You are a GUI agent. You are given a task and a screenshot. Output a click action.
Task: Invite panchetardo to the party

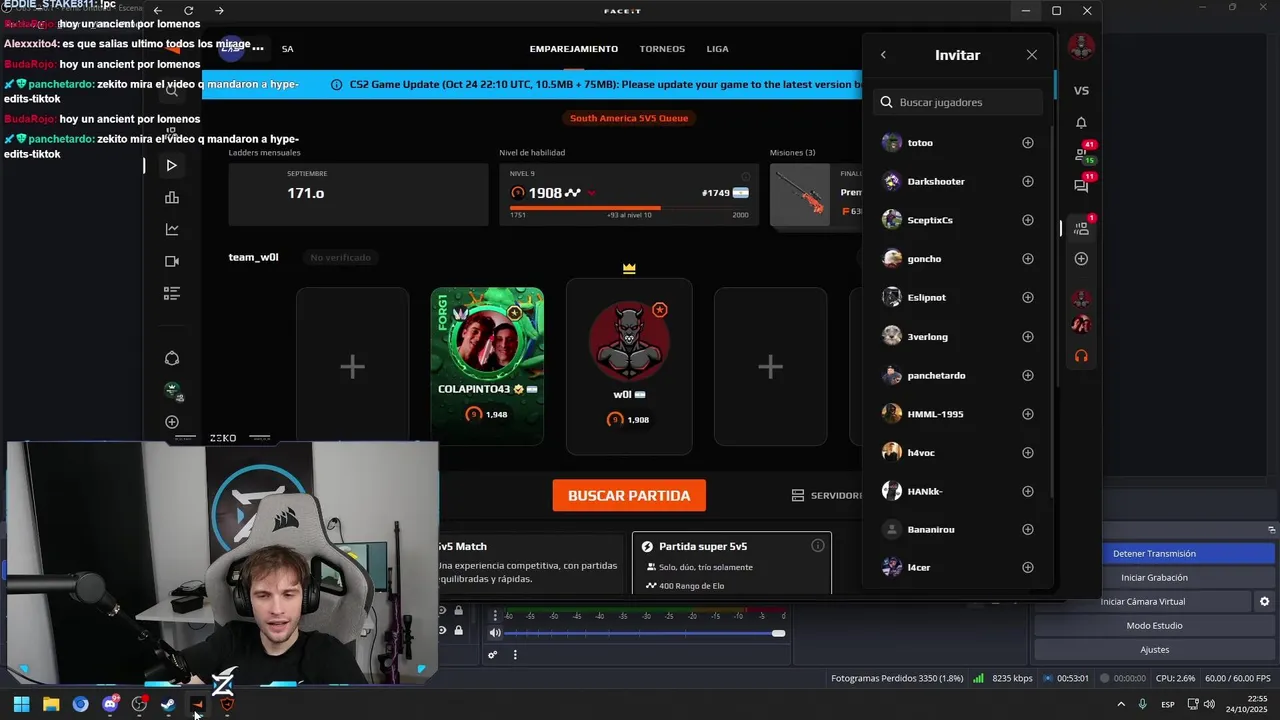1028,375
